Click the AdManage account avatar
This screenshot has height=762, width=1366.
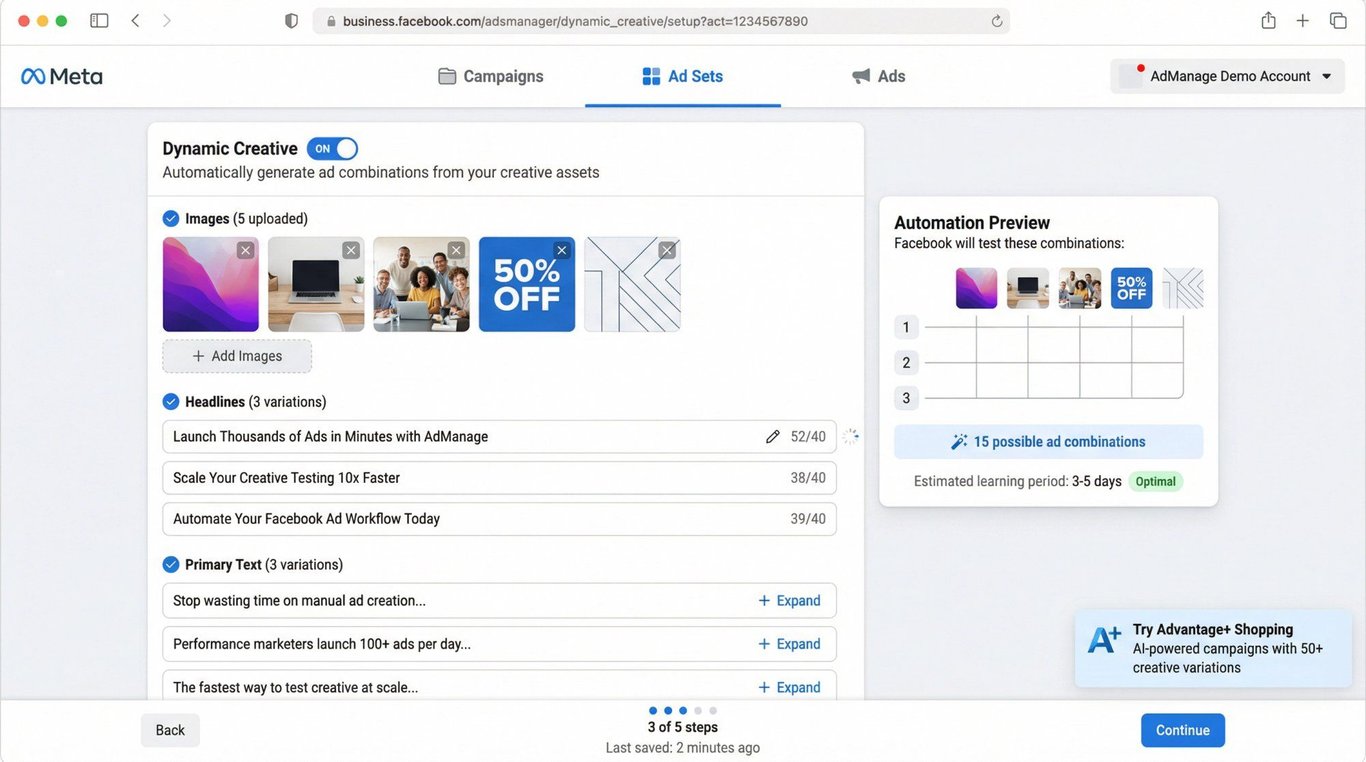[1131, 76]
